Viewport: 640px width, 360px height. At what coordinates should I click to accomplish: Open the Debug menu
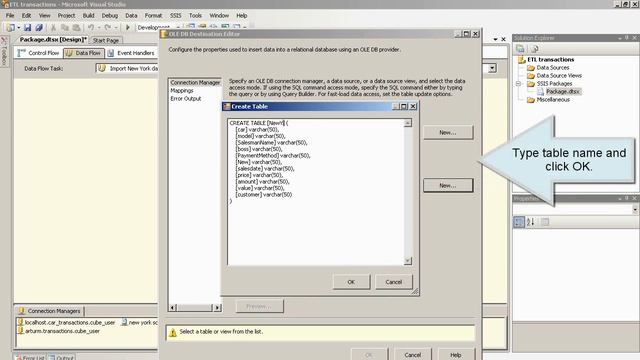point(110,16)
